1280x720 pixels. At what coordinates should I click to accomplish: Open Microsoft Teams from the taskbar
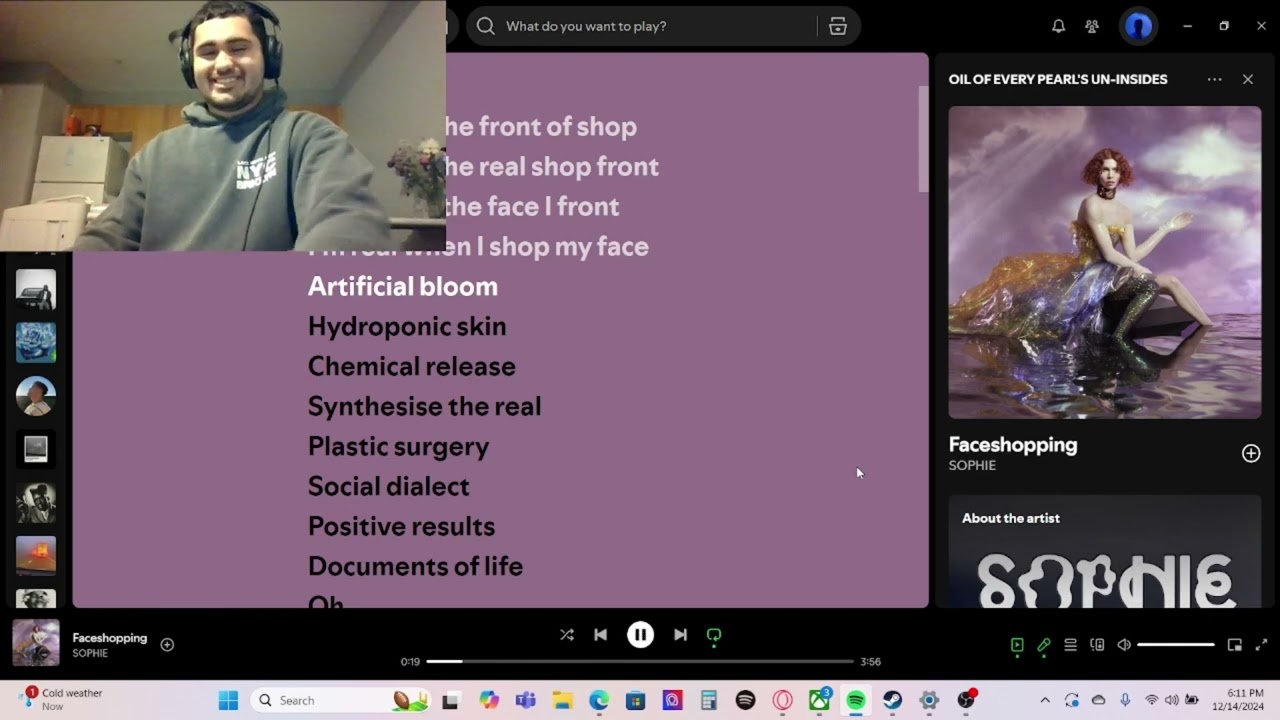(525, 700)
